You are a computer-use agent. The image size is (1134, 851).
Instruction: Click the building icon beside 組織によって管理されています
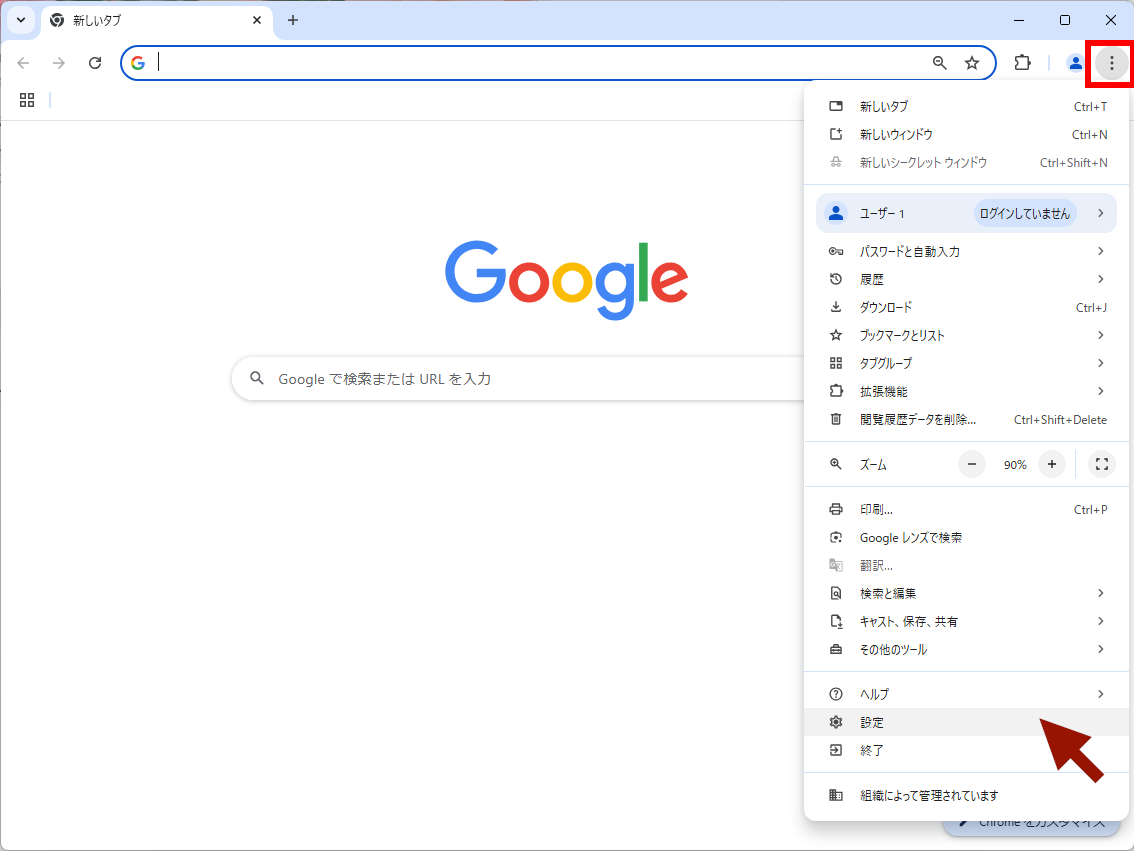click(836, 795)
